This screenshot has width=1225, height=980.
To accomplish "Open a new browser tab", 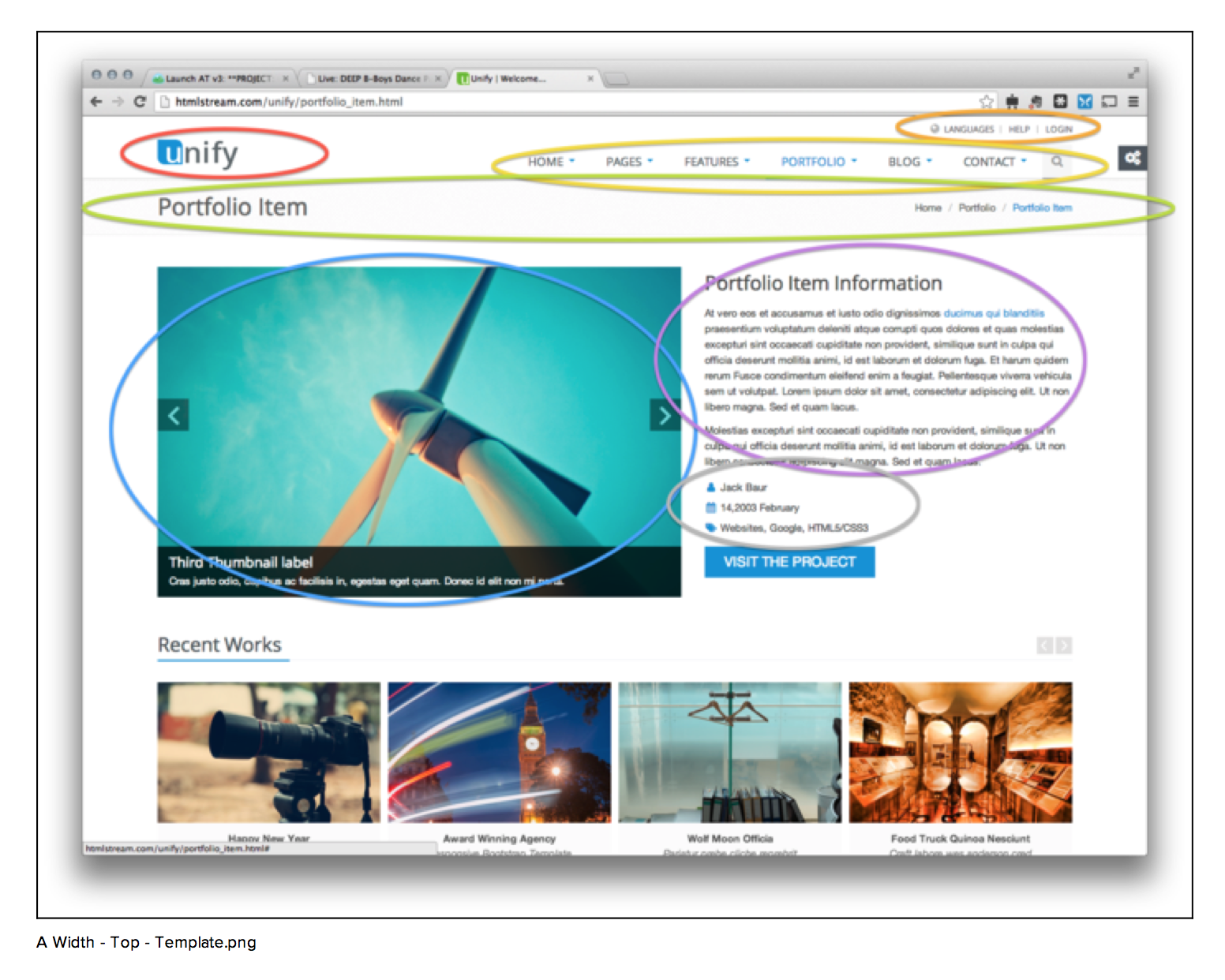I will tap(616, 79).
